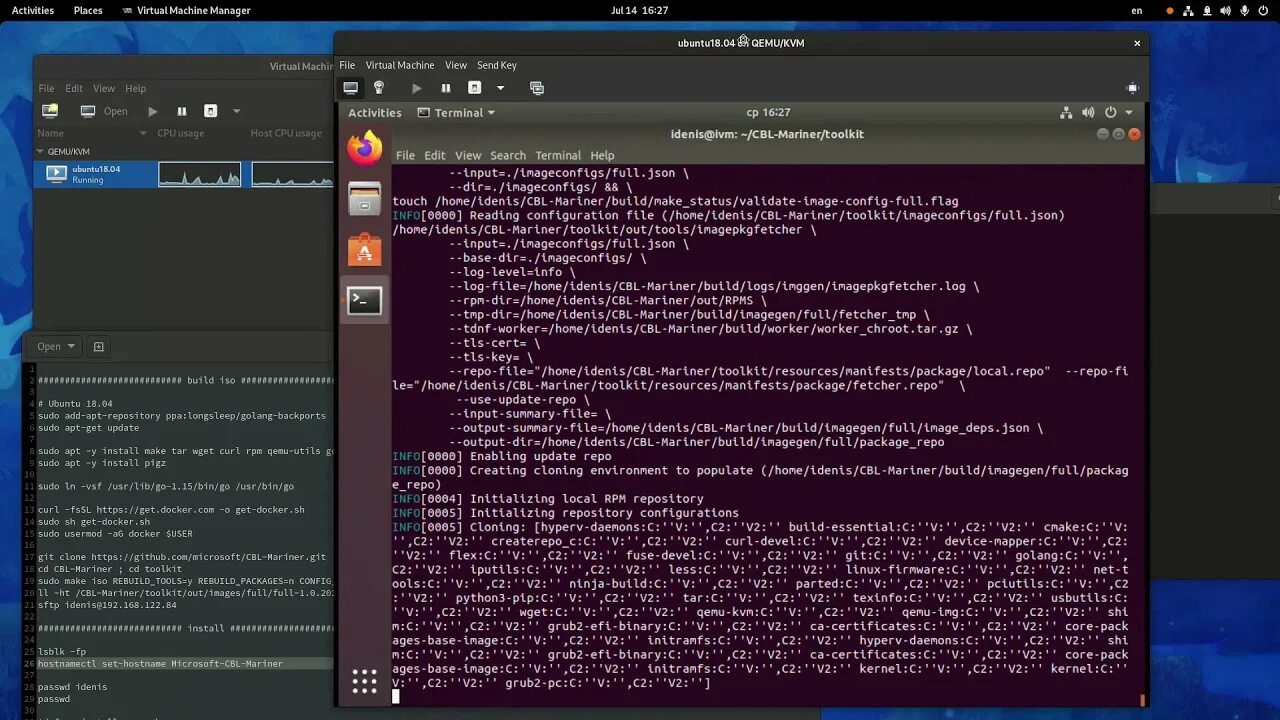This screenshot has width=1280, height=720.
Task: Open View menu in the Virtual Machine Manager window
Action: tap(104, 88)
